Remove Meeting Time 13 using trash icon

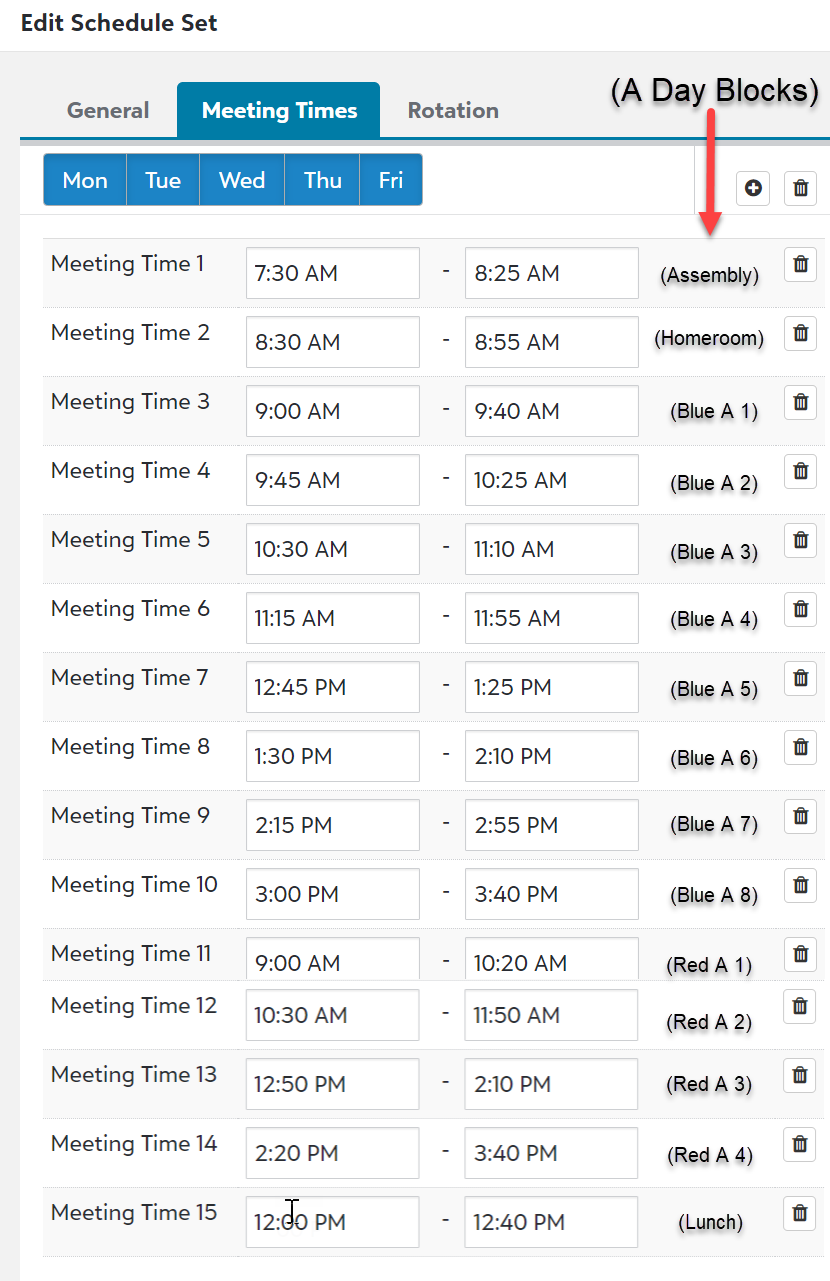(x=800, y=1075)
